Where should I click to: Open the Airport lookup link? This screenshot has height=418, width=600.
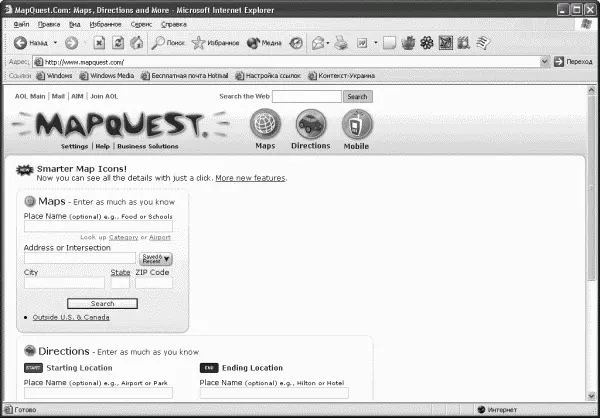click(x=160, y=237)
